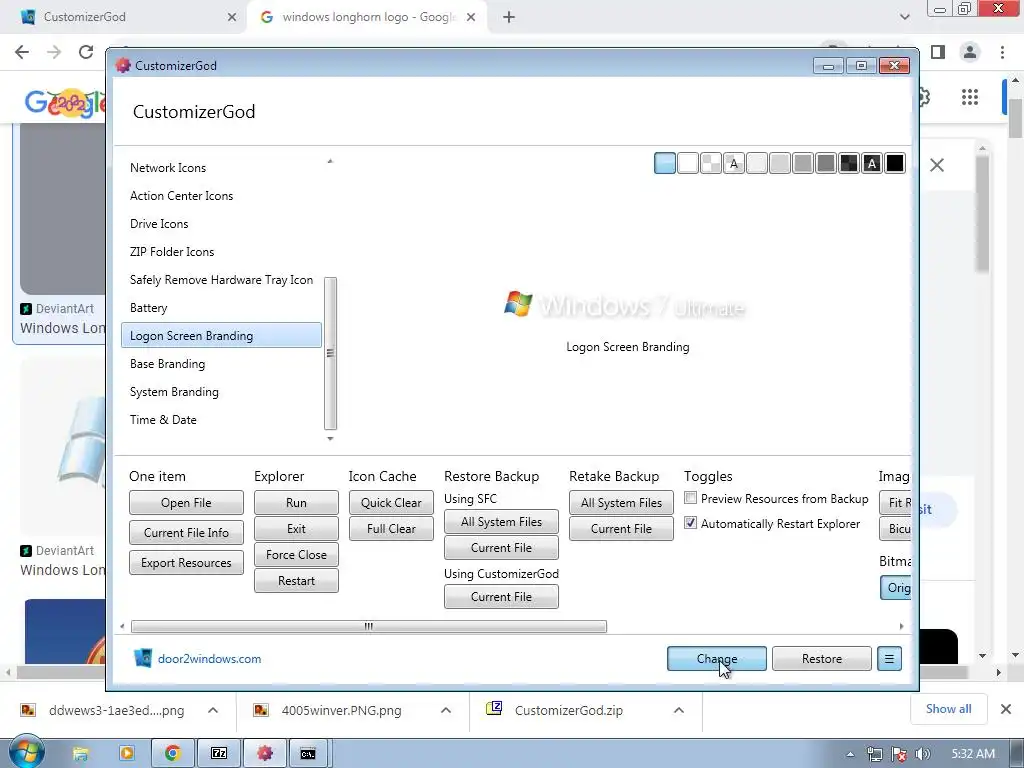
Task: Click Current File Info button
Action: click(186, 533)
